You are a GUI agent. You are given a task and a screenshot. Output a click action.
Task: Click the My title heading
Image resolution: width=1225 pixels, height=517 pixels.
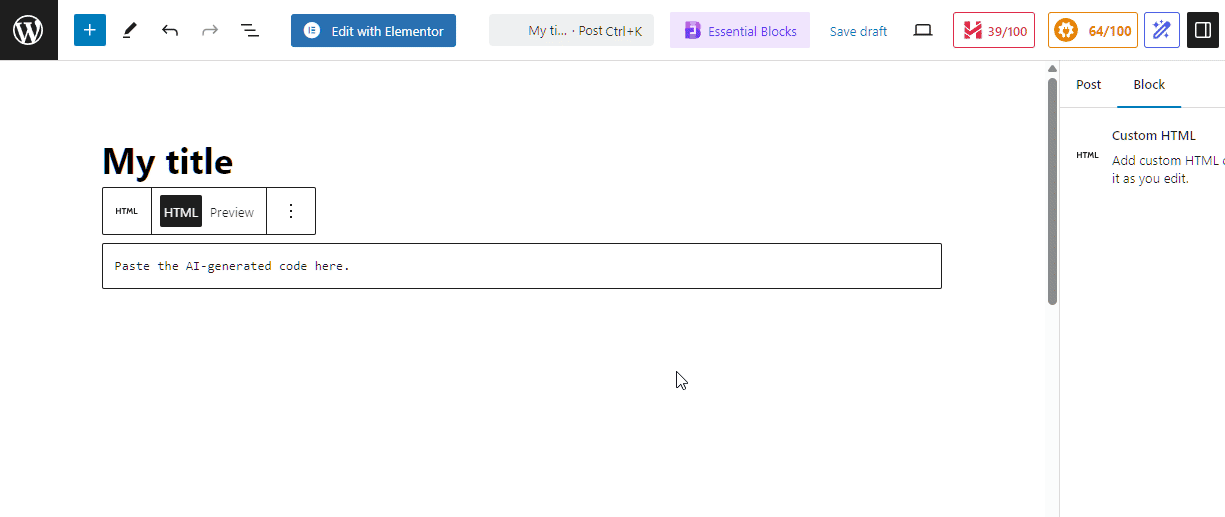pos(168,161)
